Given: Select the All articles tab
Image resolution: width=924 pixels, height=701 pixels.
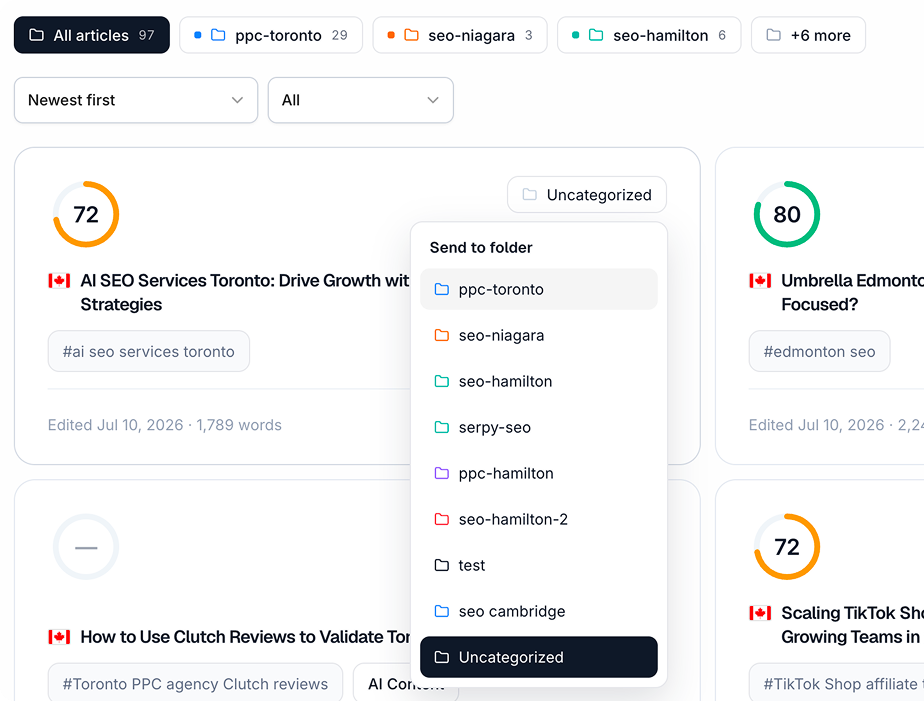Looking at the screenshot, I should point(91,35).
